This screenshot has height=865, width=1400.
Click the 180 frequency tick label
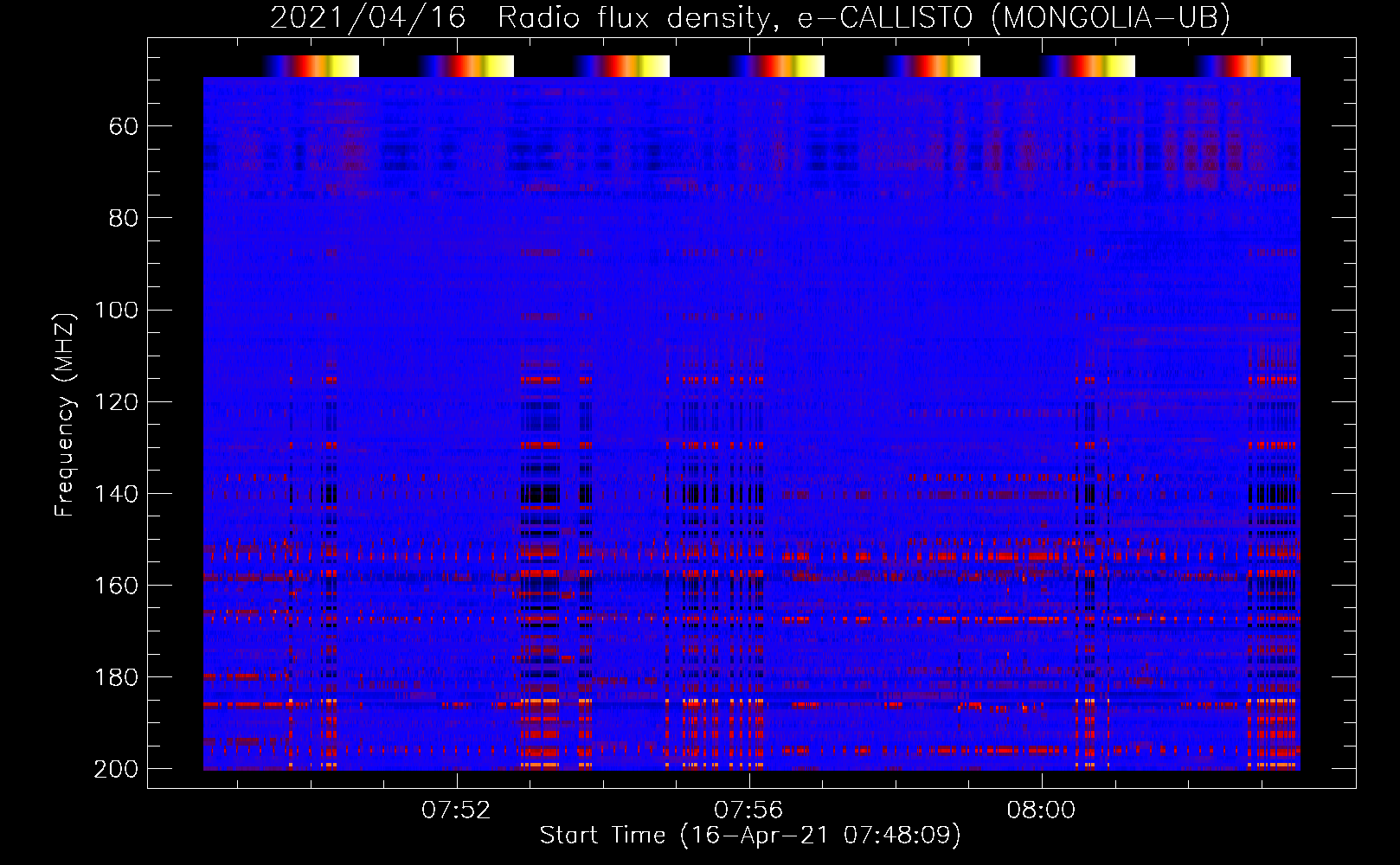[117, 677]
